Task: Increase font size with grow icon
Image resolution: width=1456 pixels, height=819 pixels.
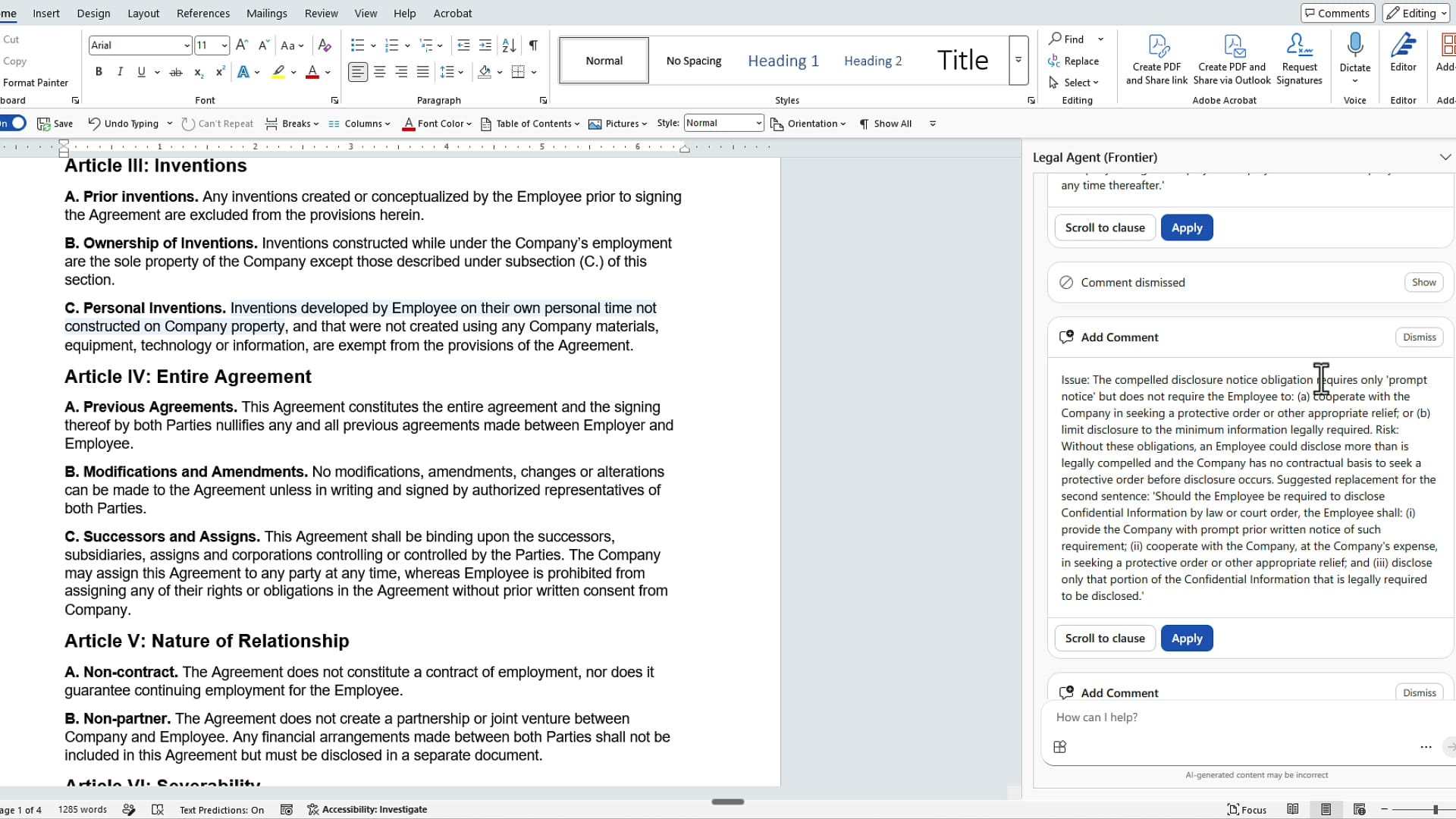Action: pyautogui.click(x=242, y=45)
